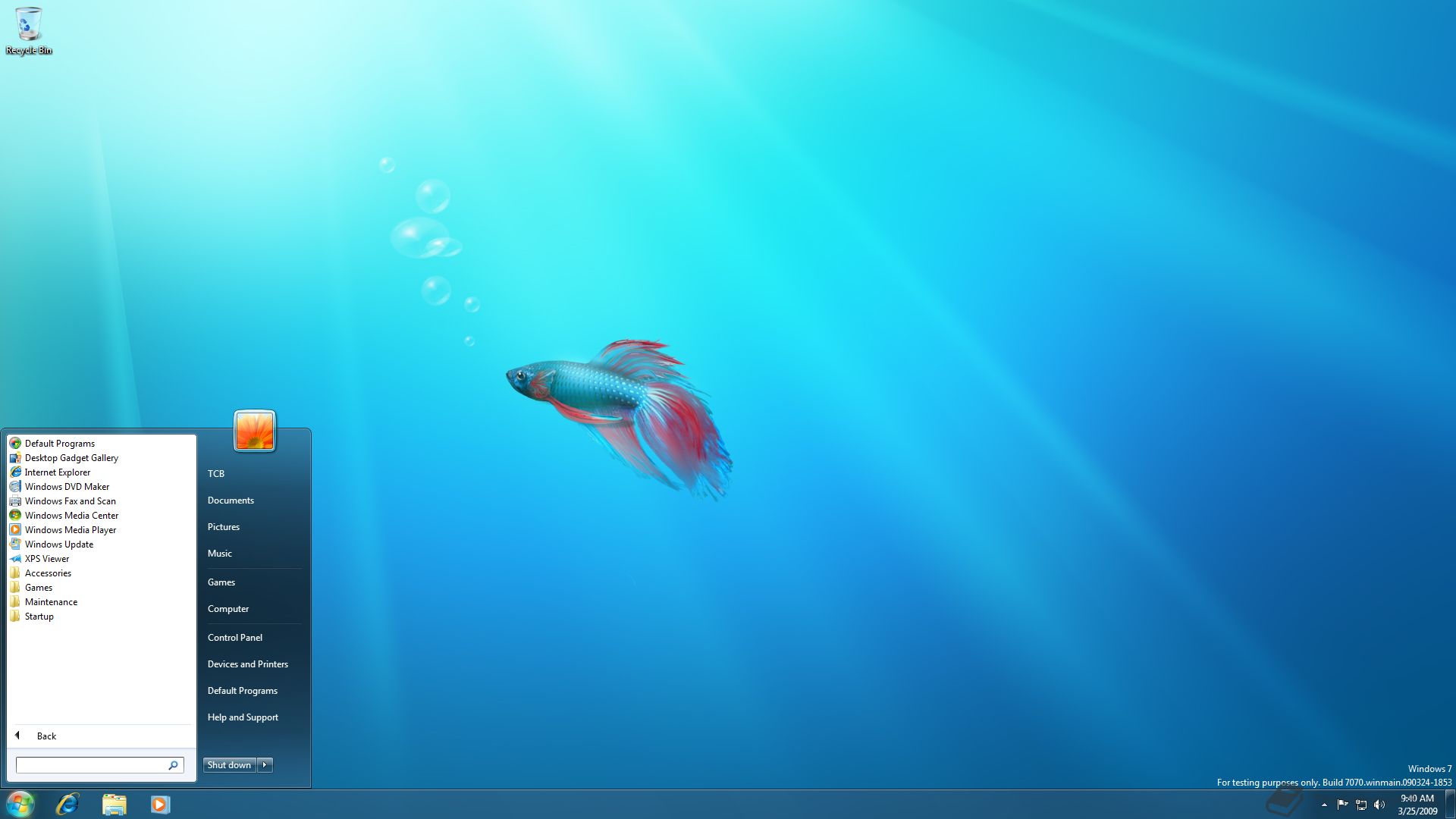Select the Windows DVD Maker text
1456x819 pixels.
pyautogui.click(x=67, y=487)
